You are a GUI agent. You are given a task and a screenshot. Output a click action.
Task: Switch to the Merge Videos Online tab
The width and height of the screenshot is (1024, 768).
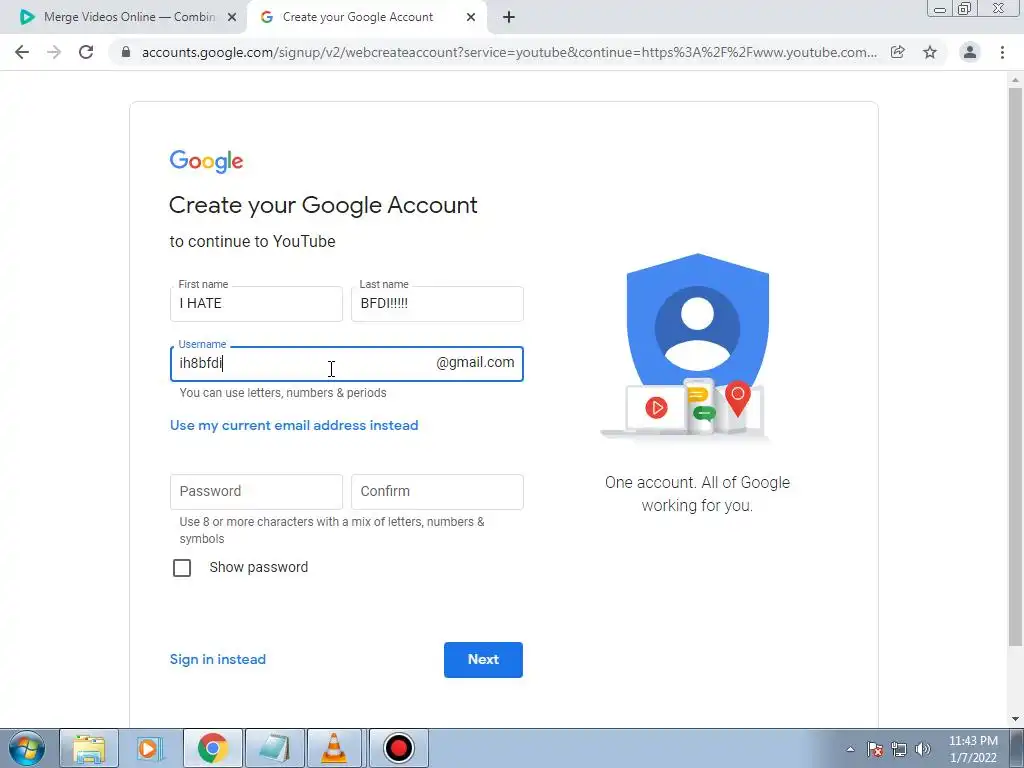(124, 17)
